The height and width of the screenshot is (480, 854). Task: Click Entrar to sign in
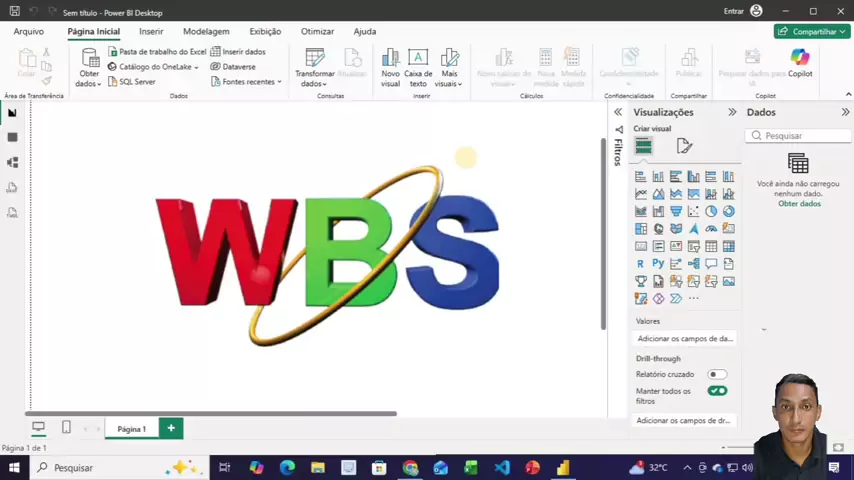tap(733, 11)
